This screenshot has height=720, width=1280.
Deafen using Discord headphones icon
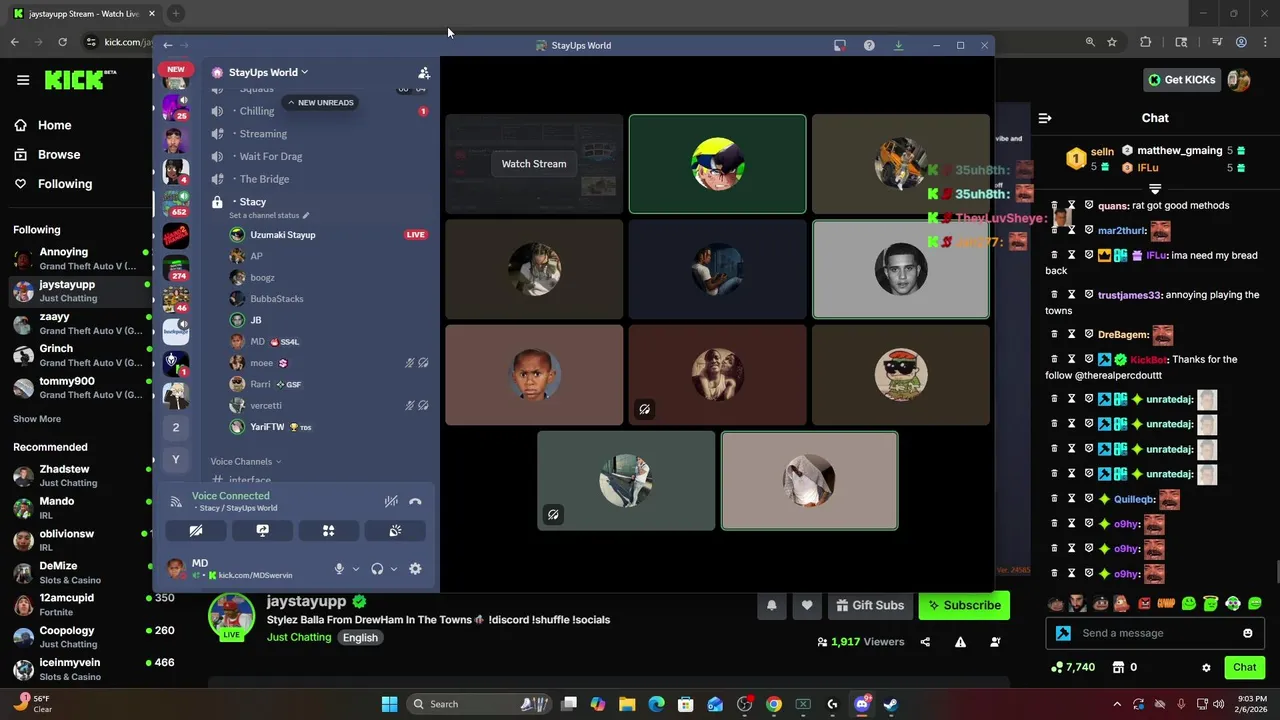click(x=377, y=569)
